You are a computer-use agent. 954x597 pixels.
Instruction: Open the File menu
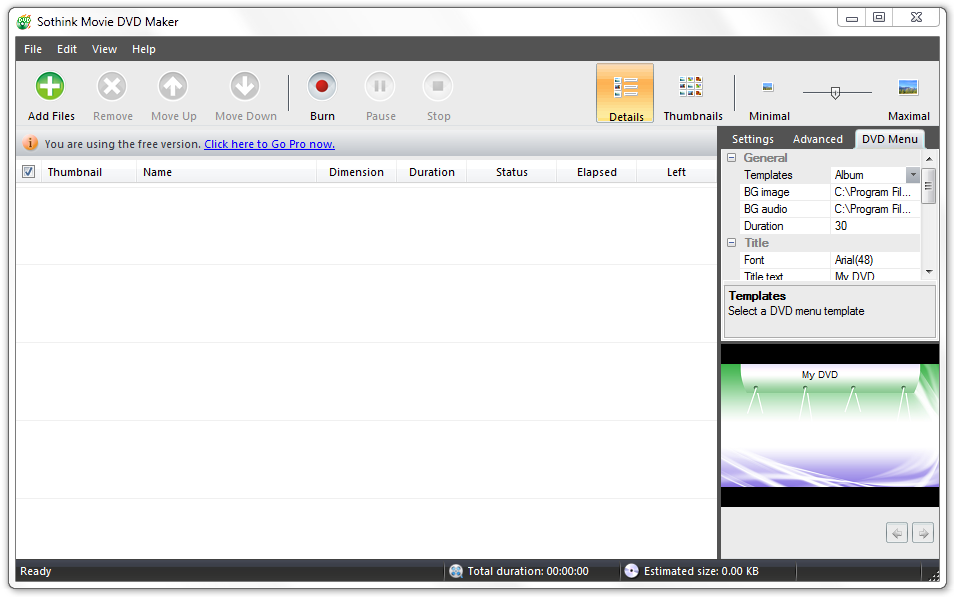[33, 49]
